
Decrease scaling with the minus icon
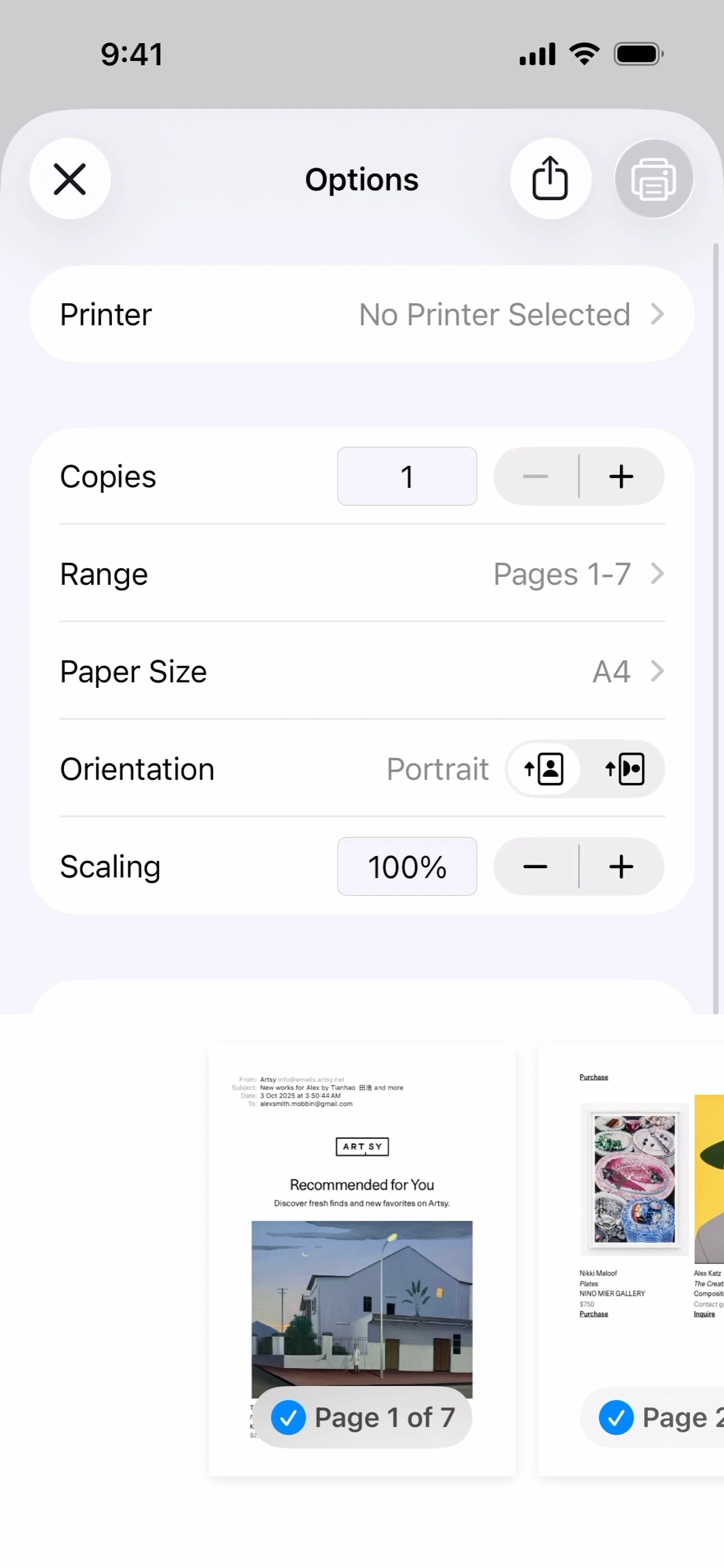click(535, 867)
